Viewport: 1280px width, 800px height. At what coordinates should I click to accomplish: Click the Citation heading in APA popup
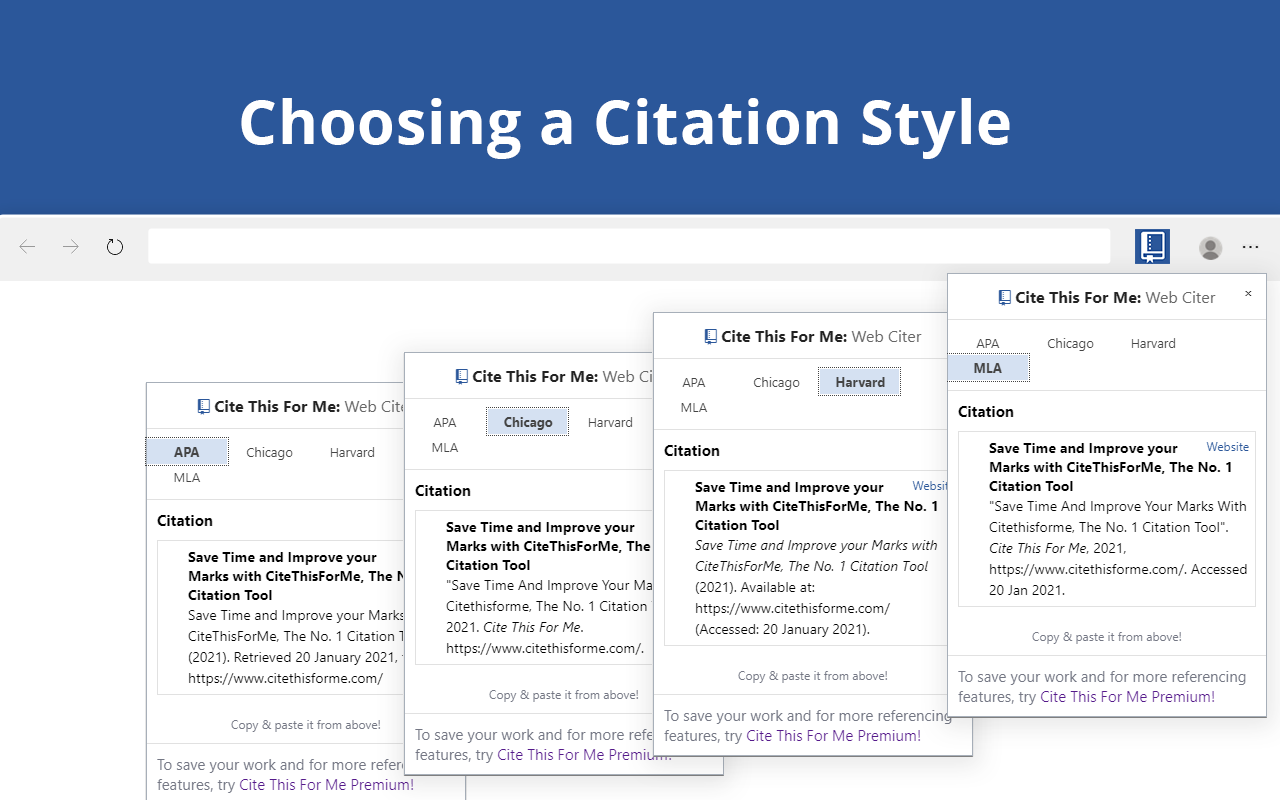pos(185,520)
